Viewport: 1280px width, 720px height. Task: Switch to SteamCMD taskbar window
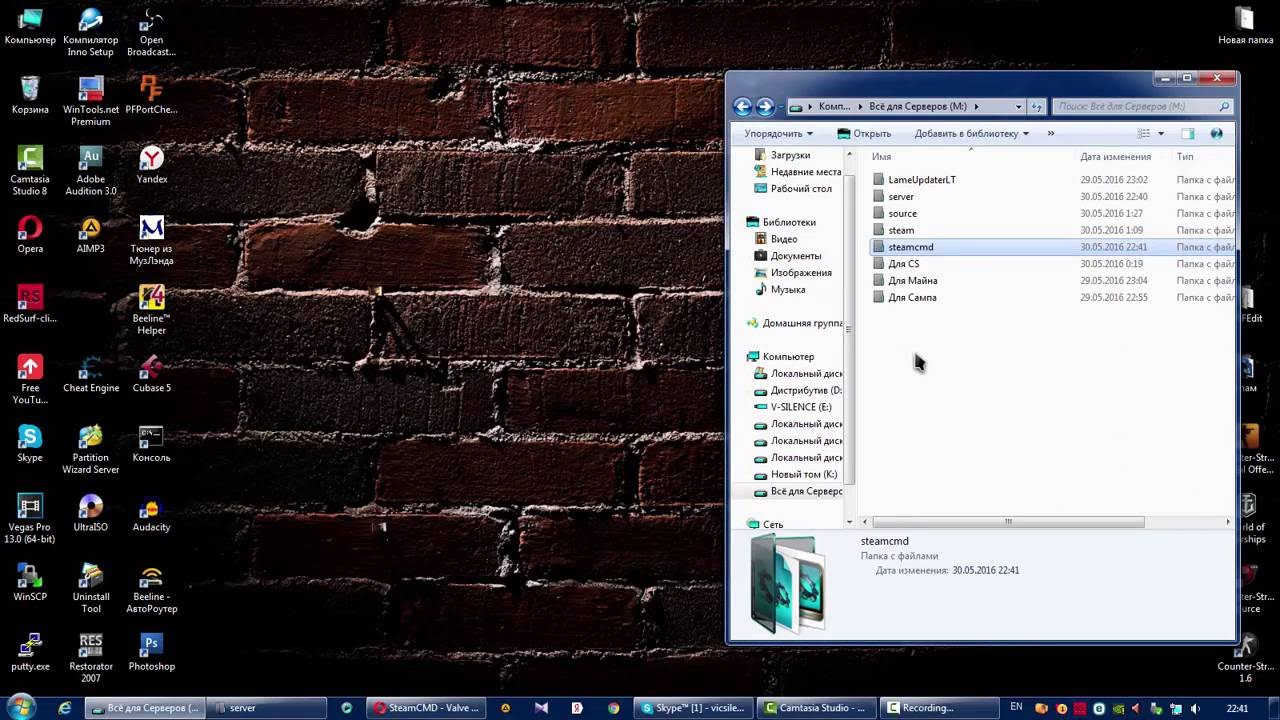coord(426,708)
